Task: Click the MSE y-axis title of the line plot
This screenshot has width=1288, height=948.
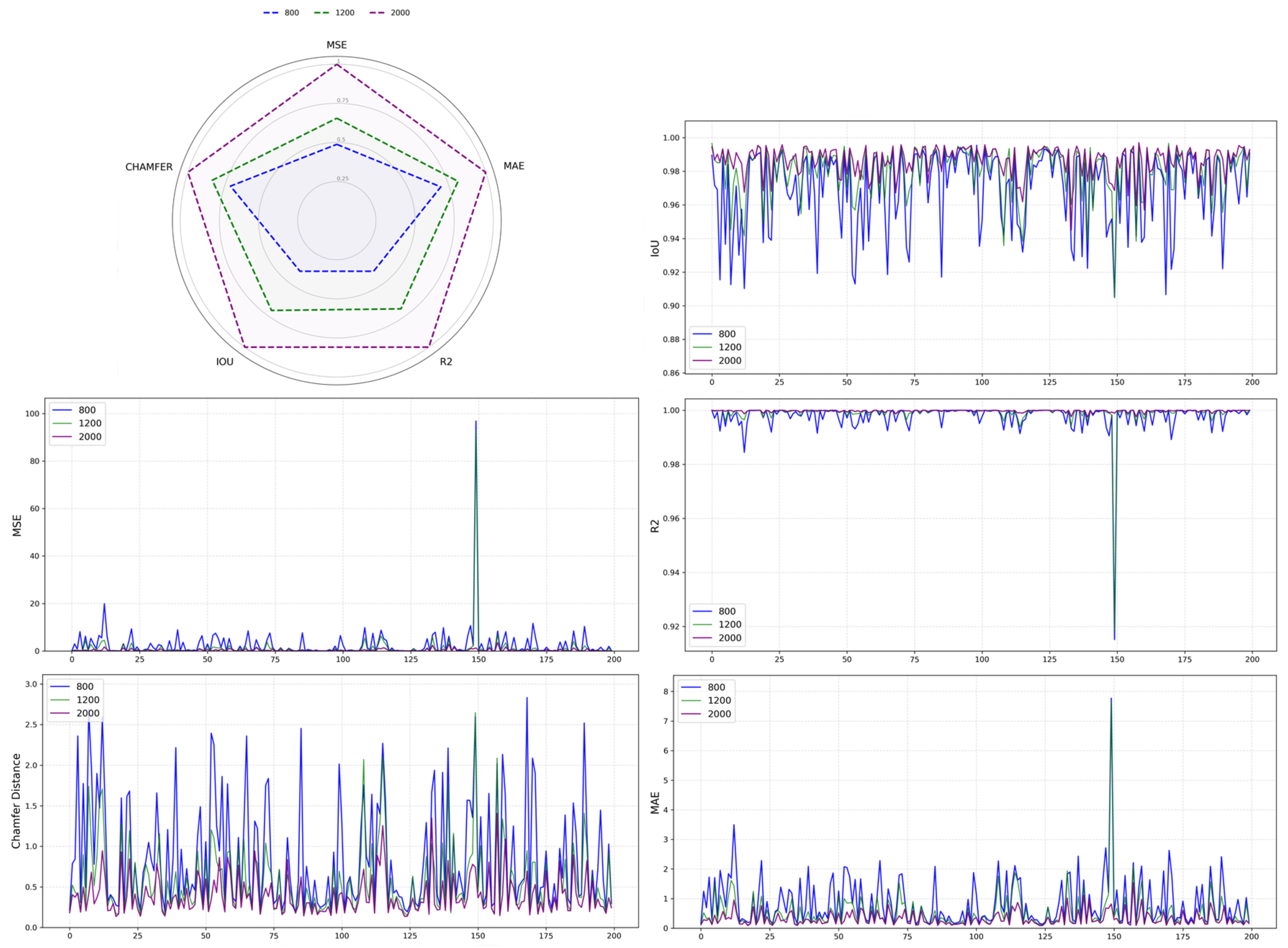Action: point(17,526)
